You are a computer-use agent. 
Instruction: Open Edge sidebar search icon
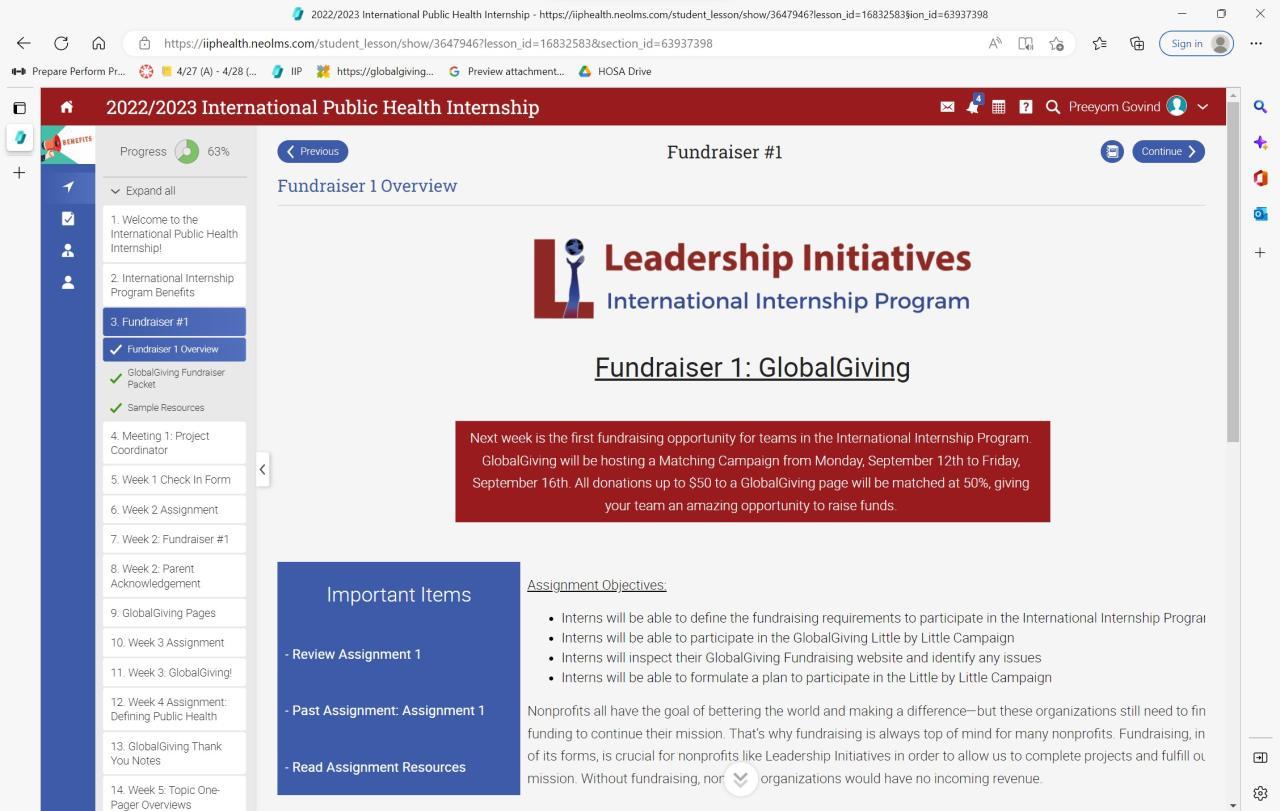[1260, 107]
